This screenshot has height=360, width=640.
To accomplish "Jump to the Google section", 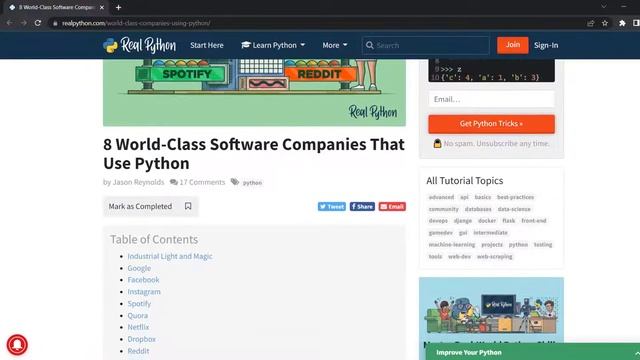I will (x=139, y=268).
